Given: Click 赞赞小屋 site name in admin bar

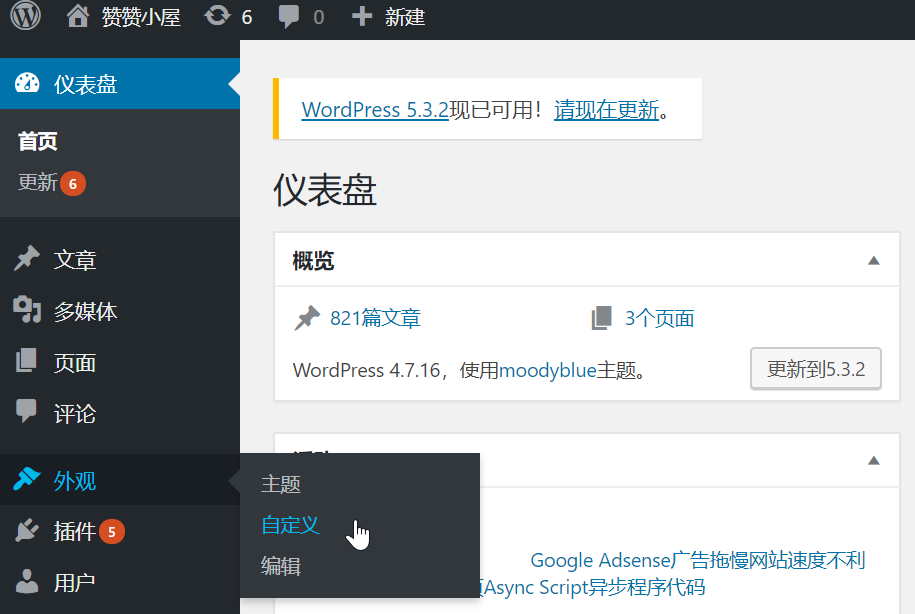Looking at the screenshot, I should click(x=141, y=16).
